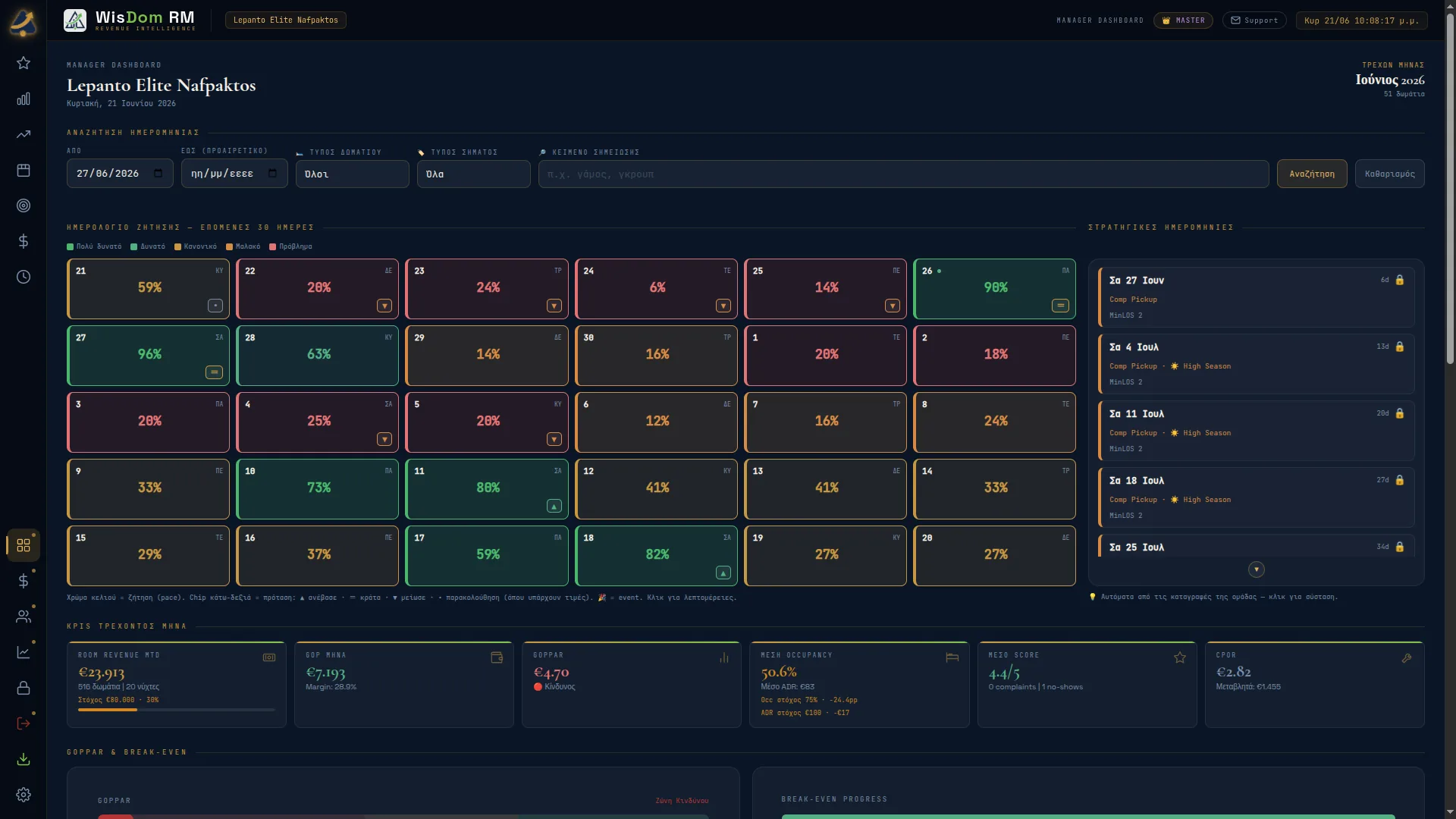Open the Σα 27 Ιουν strategic date card
The width and height of the screenshot is (1456, 819).
click(x=1256, y=297)
